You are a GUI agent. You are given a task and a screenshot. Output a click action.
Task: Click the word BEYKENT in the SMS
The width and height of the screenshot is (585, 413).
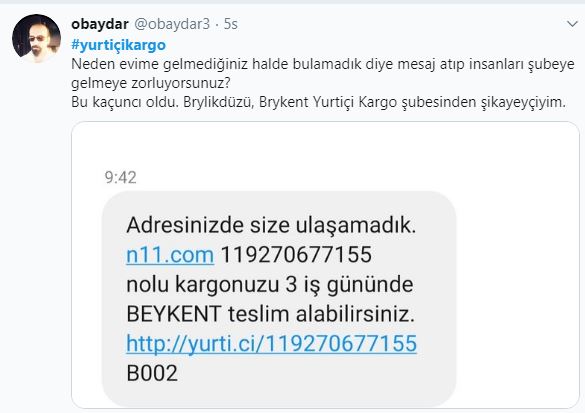point(174,314)
